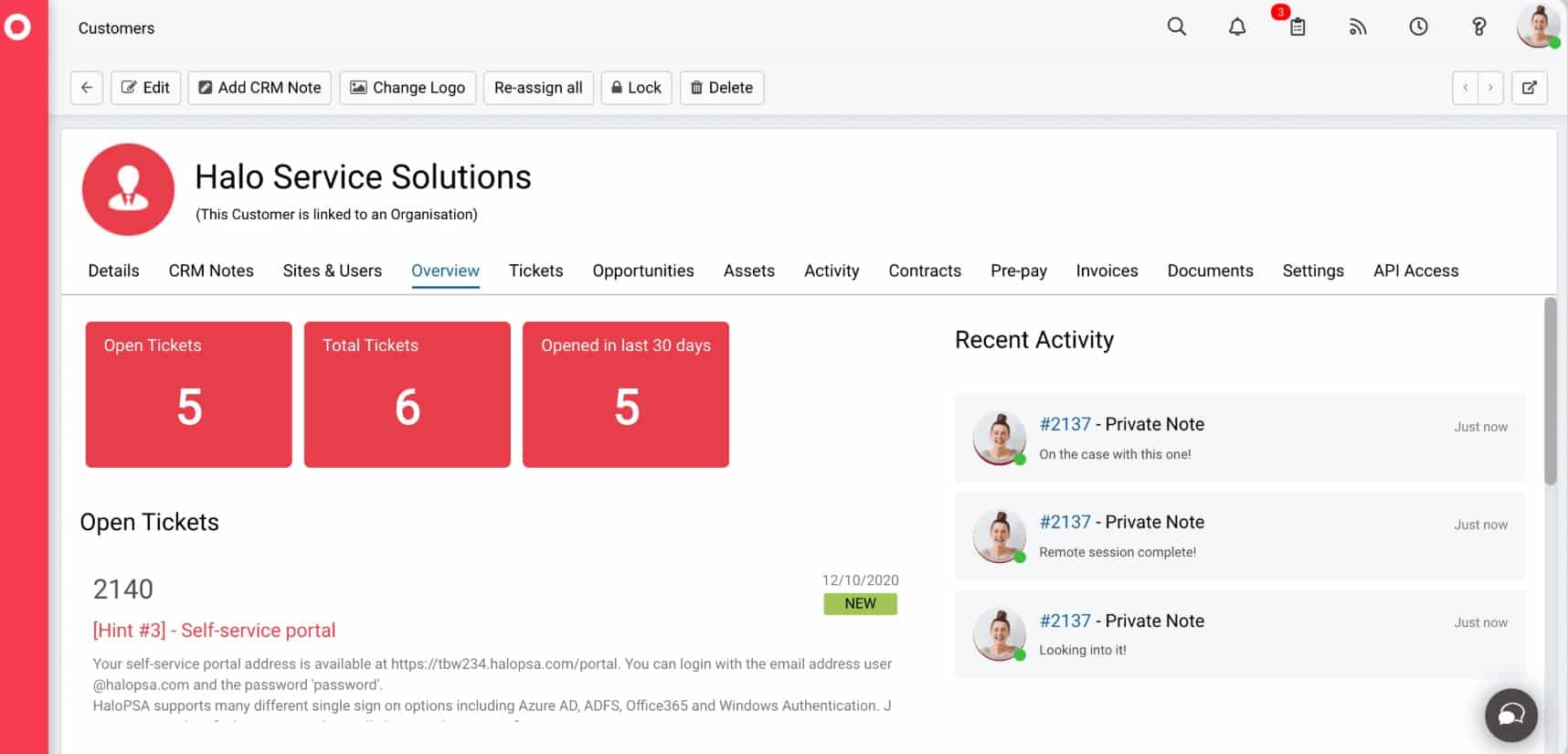
Task: Lock the customer record
Action: click(636, 88)
